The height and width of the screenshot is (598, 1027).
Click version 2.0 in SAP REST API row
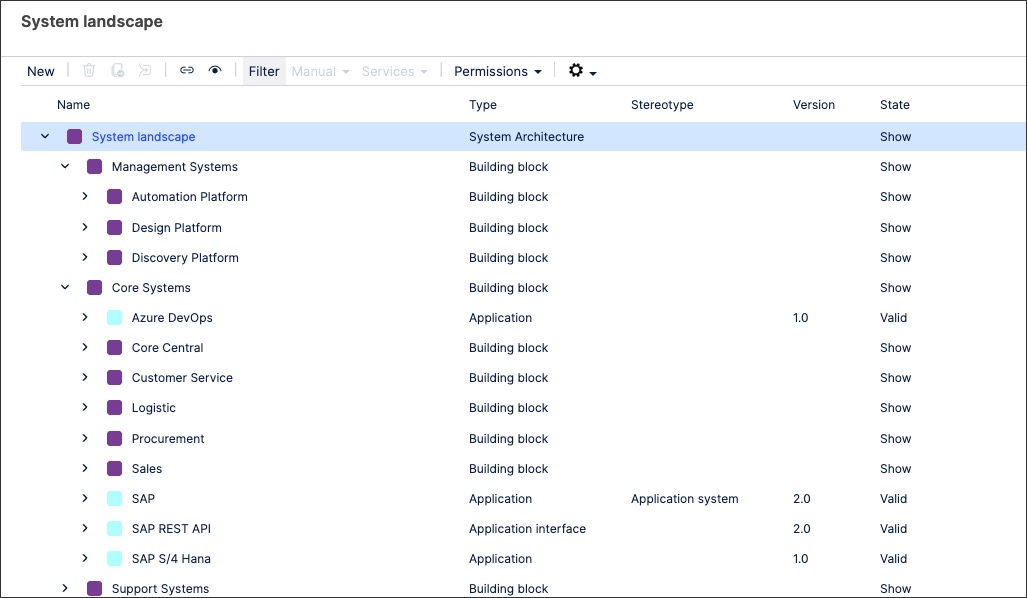(x=802, y=529)
